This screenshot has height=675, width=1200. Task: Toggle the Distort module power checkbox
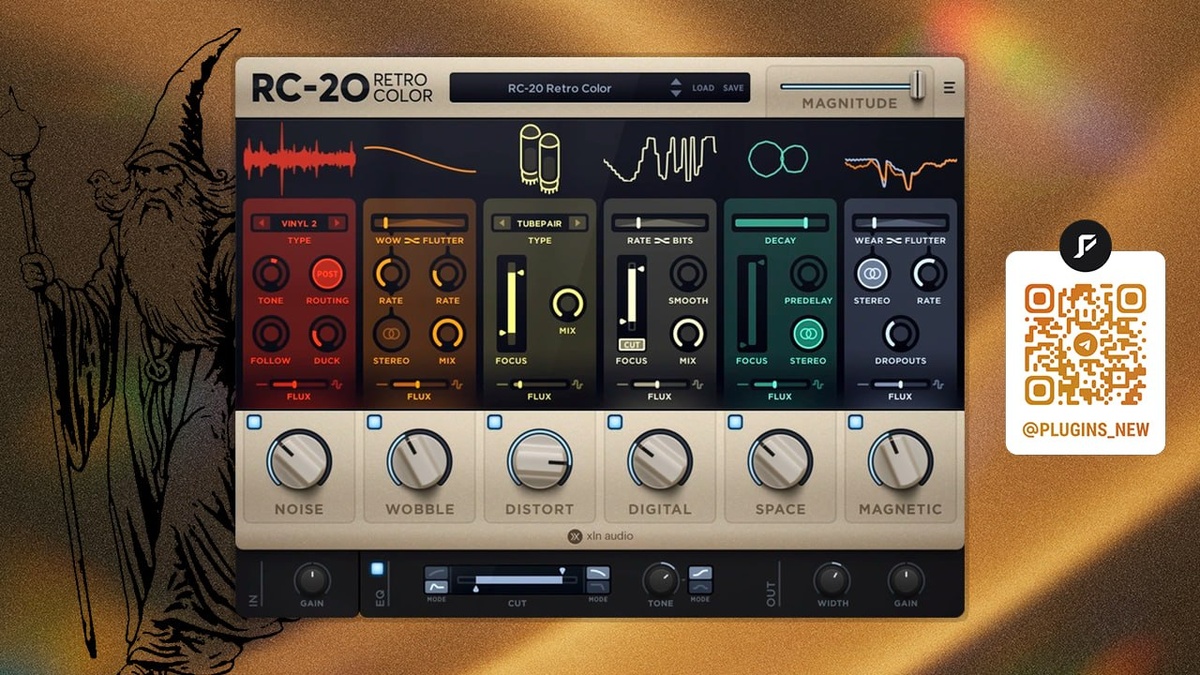click(494, 422)
